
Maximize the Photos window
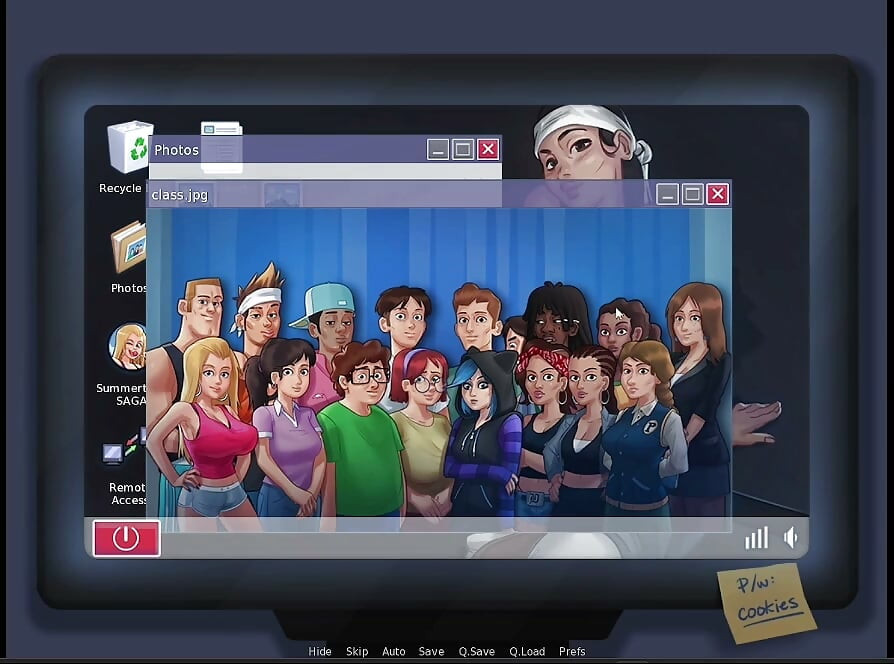pyautogui.click(x=463, y=149)
